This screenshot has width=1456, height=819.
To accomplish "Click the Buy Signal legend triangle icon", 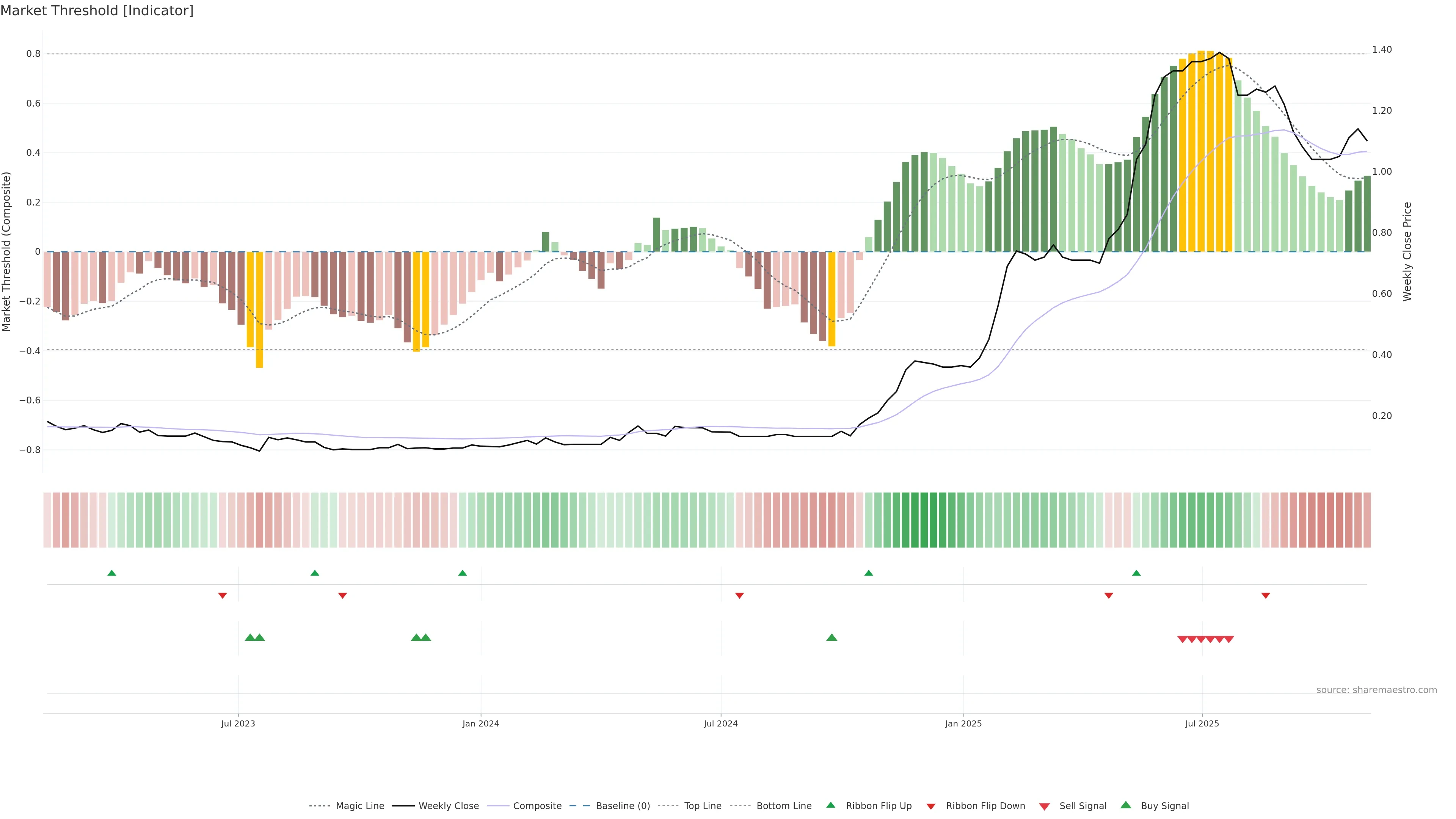I will tap(1125, 805).
